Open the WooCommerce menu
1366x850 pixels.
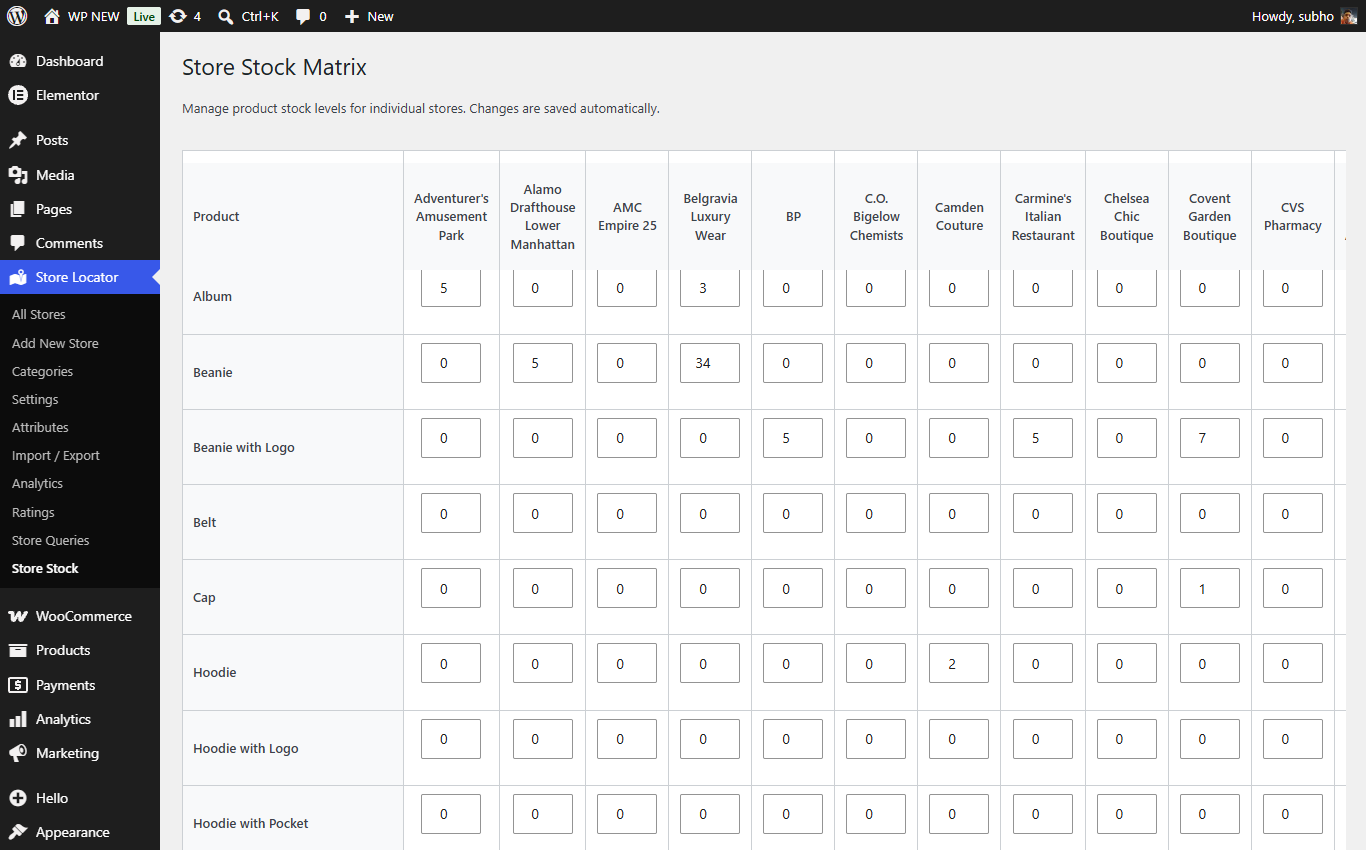80,616
